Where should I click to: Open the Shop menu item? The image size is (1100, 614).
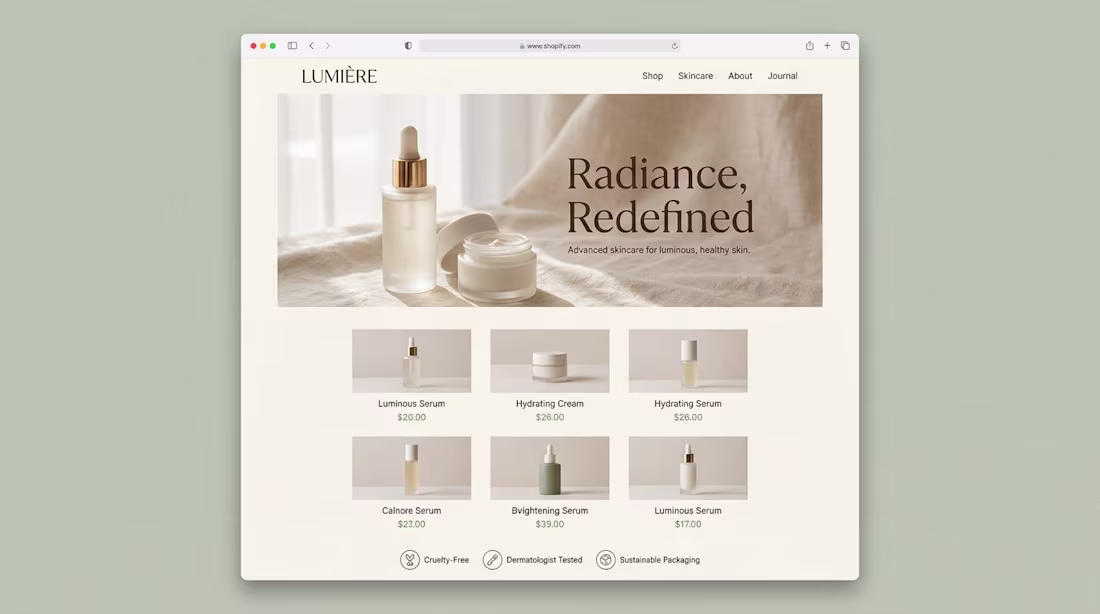(652, 76)
